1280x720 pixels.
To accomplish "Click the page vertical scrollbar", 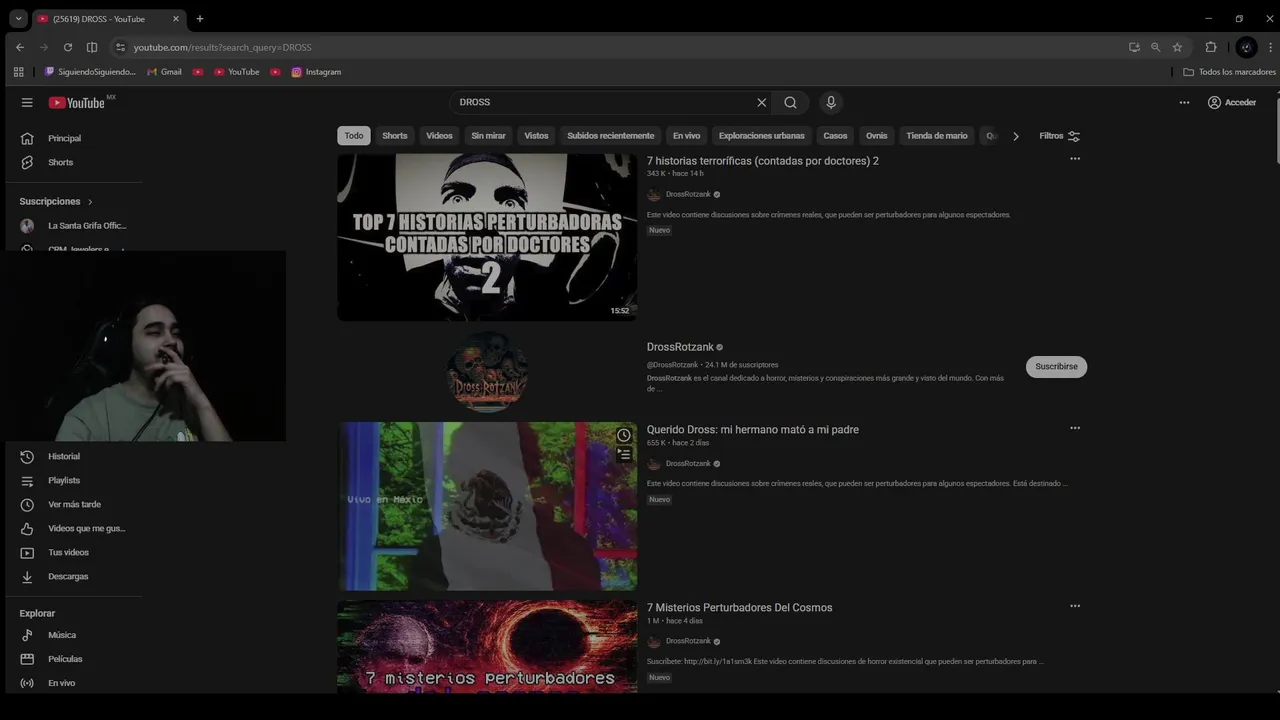I will (x=1276, y=127).
